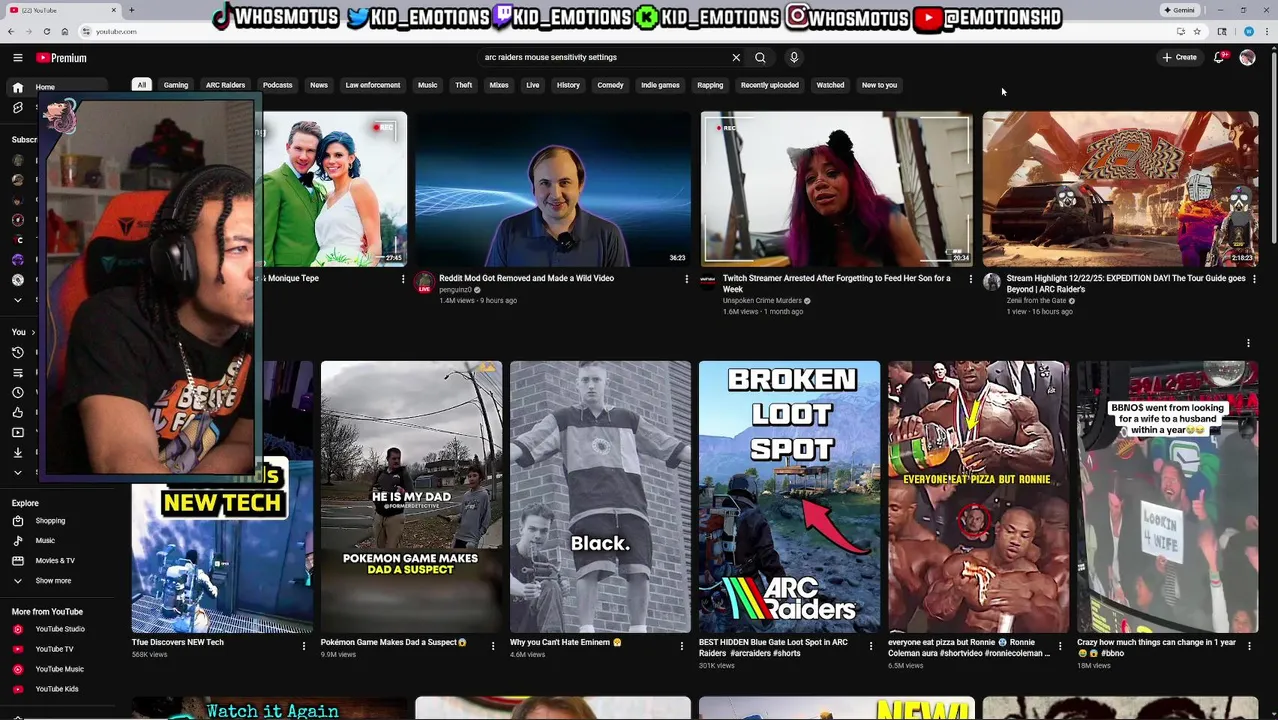Open options for Reddit Mod video
This screenshot has width=1278, height=720.
686,279
